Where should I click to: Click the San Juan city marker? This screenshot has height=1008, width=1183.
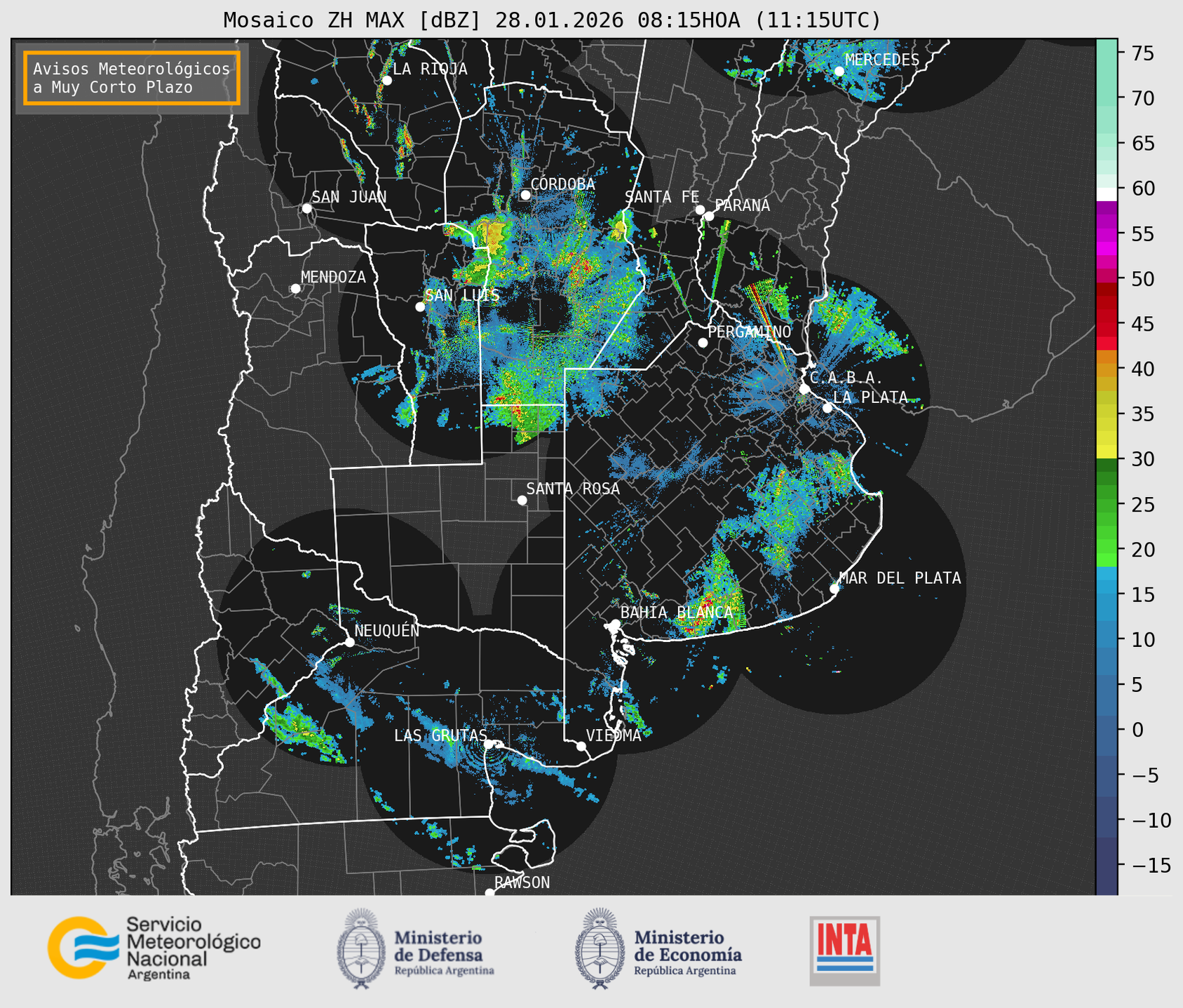(x=306, y=208)
